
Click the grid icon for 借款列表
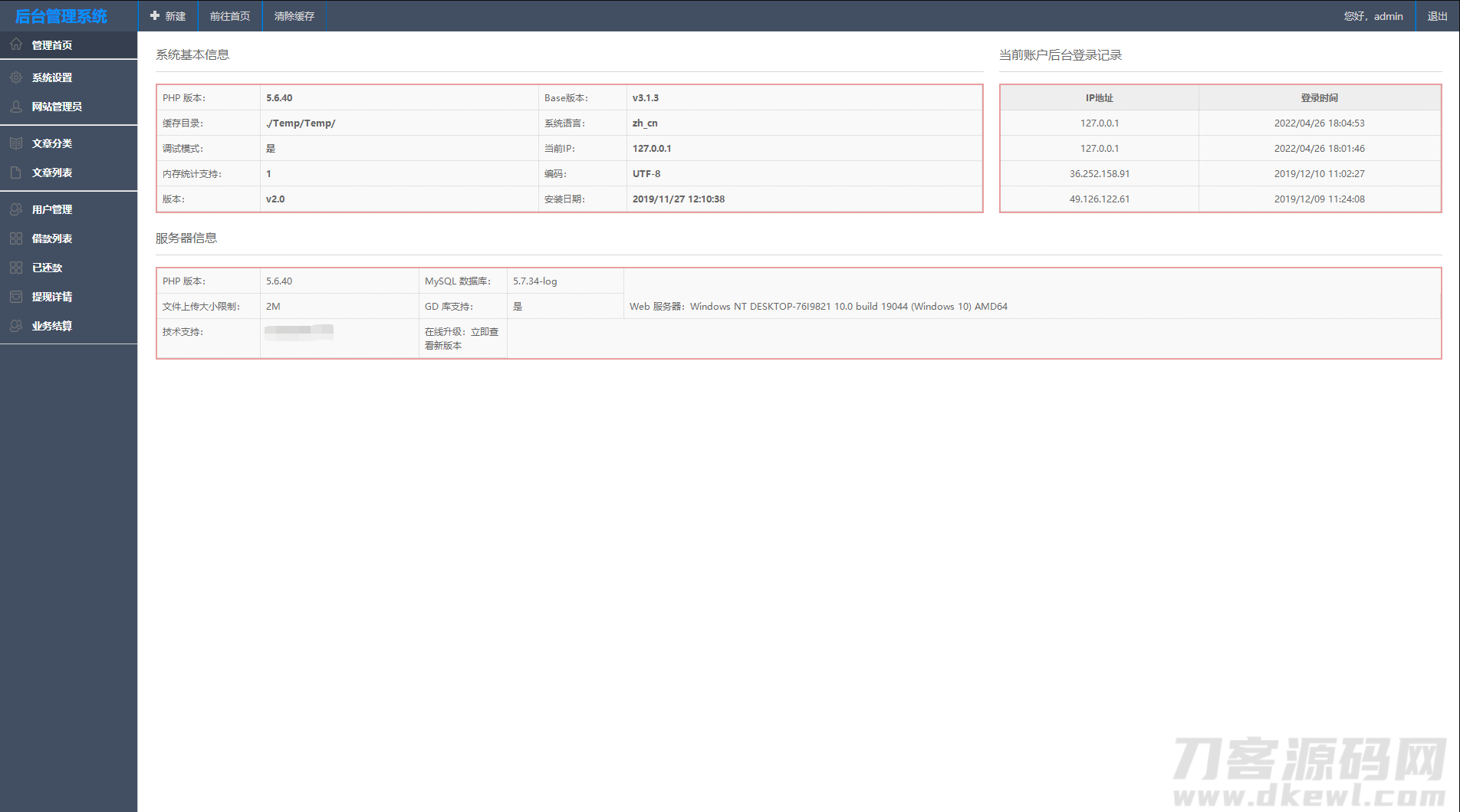[x=16, y=238]
